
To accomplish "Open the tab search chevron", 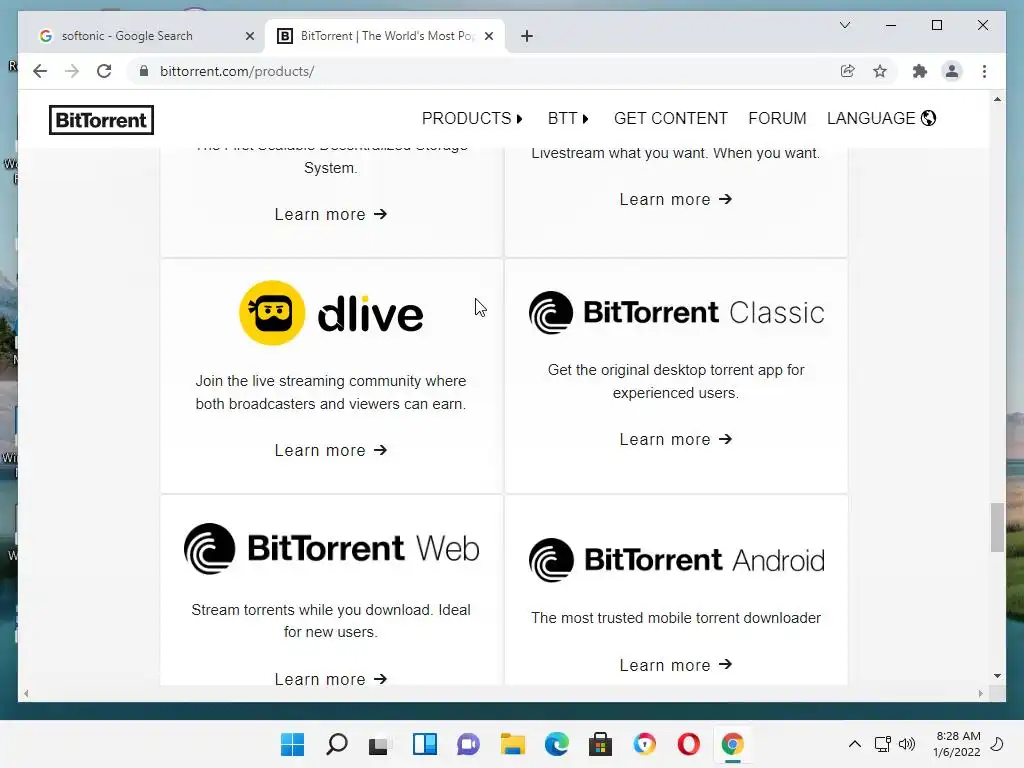I will (845, 25).
